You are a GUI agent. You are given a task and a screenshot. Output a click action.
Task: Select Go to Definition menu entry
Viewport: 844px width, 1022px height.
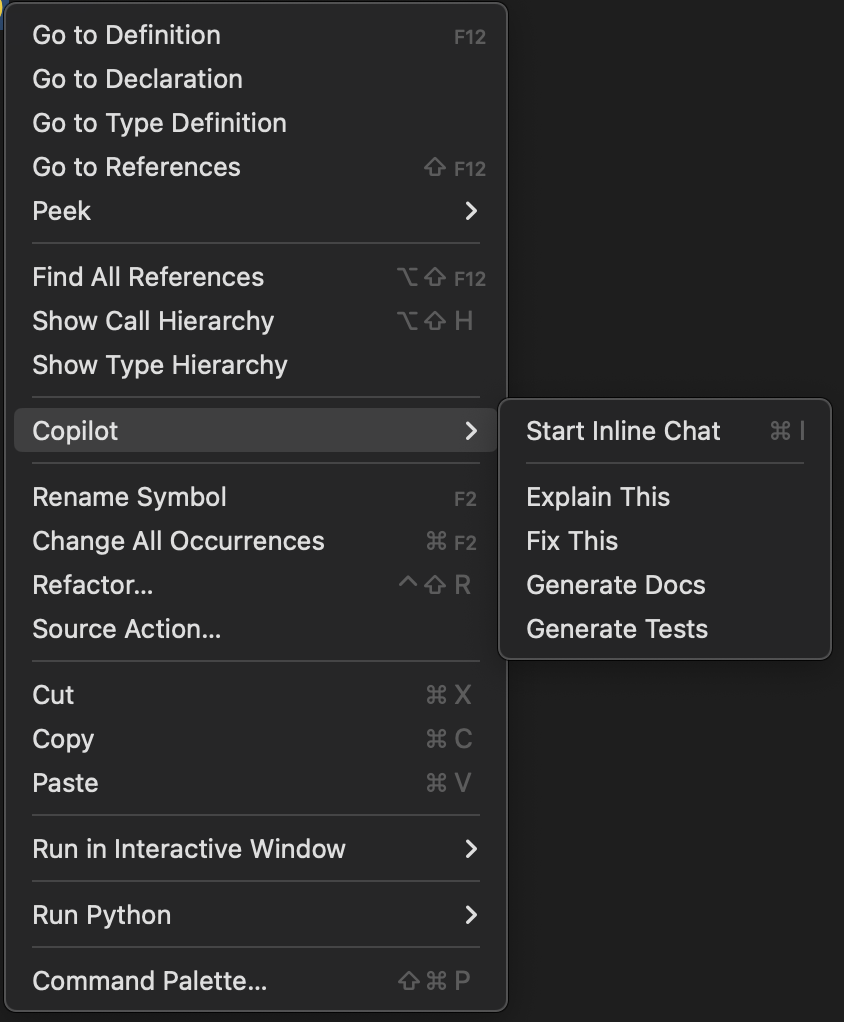(127, 35)
